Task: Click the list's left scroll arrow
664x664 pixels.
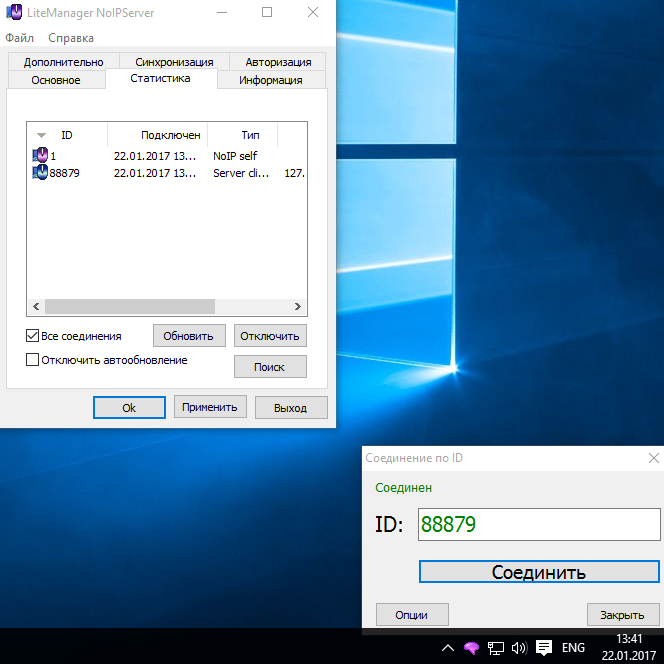Action: (x=36, y=306)
